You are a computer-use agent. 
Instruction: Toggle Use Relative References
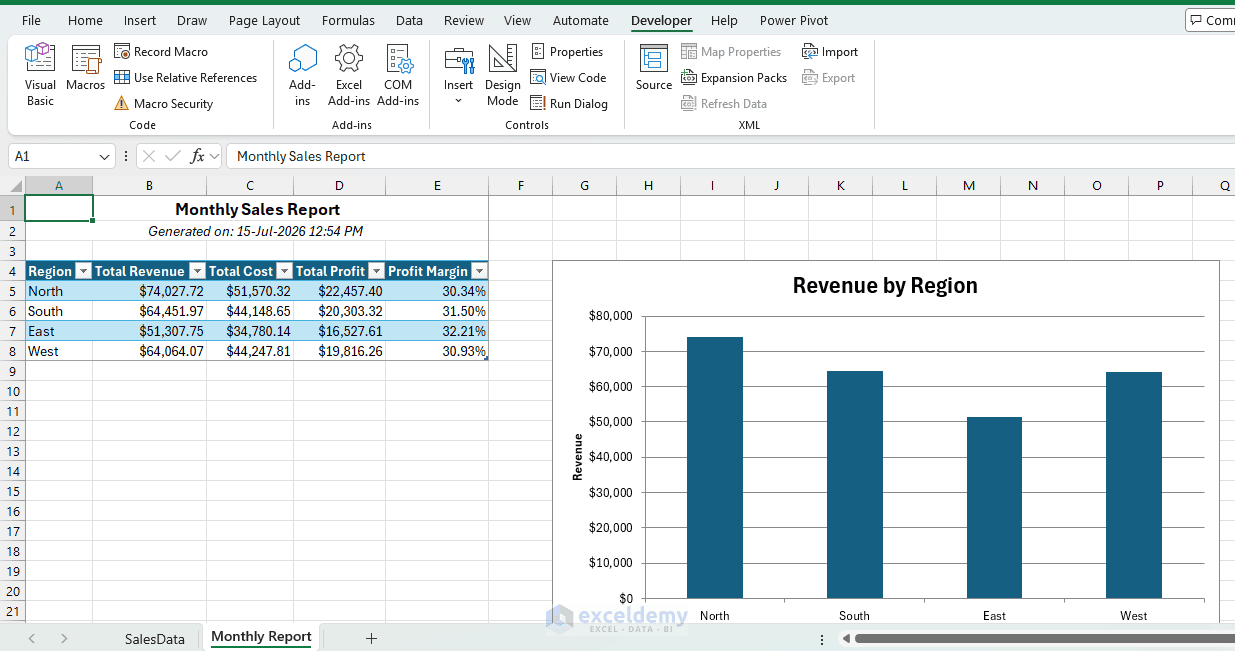[x=185, y=77]
